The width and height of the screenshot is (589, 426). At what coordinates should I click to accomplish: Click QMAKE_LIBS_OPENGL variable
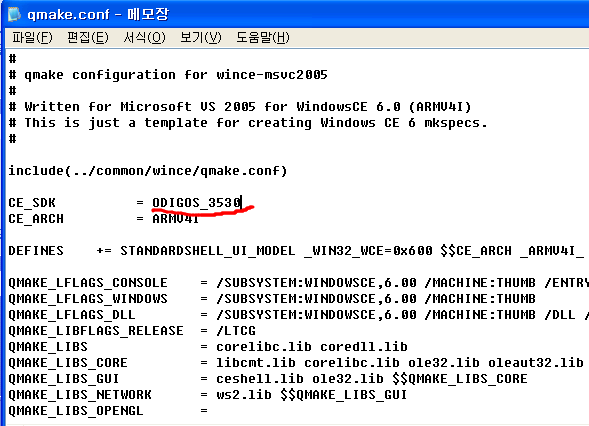(76, 410)
